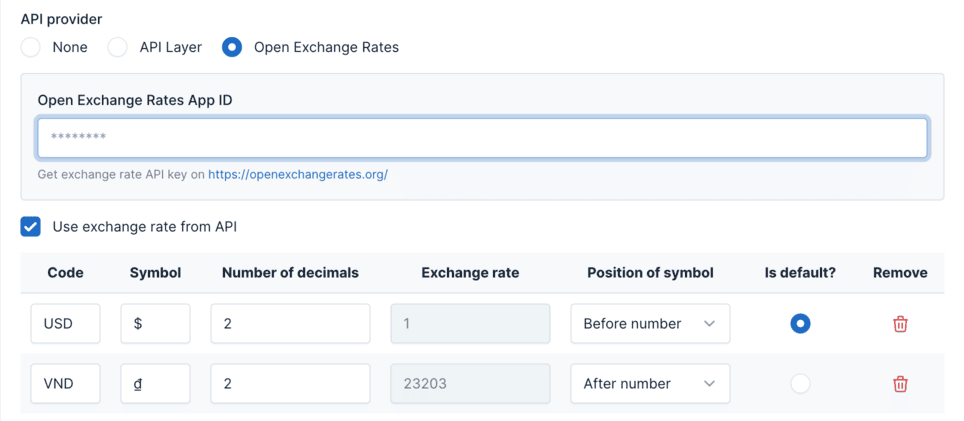Open VND position of symbol dropdown

[x=650, y=384]
